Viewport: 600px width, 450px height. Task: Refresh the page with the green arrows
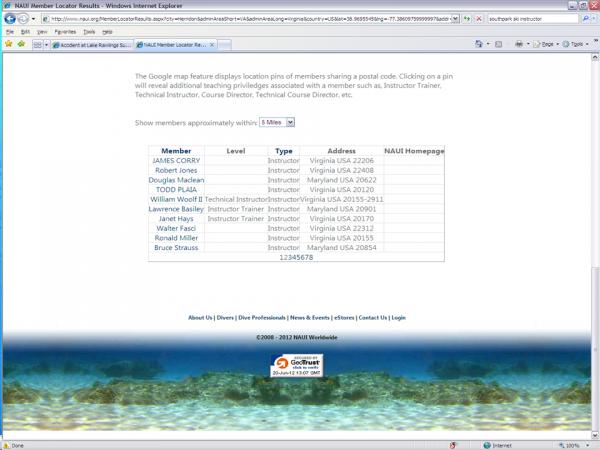(x=466, y=19)
